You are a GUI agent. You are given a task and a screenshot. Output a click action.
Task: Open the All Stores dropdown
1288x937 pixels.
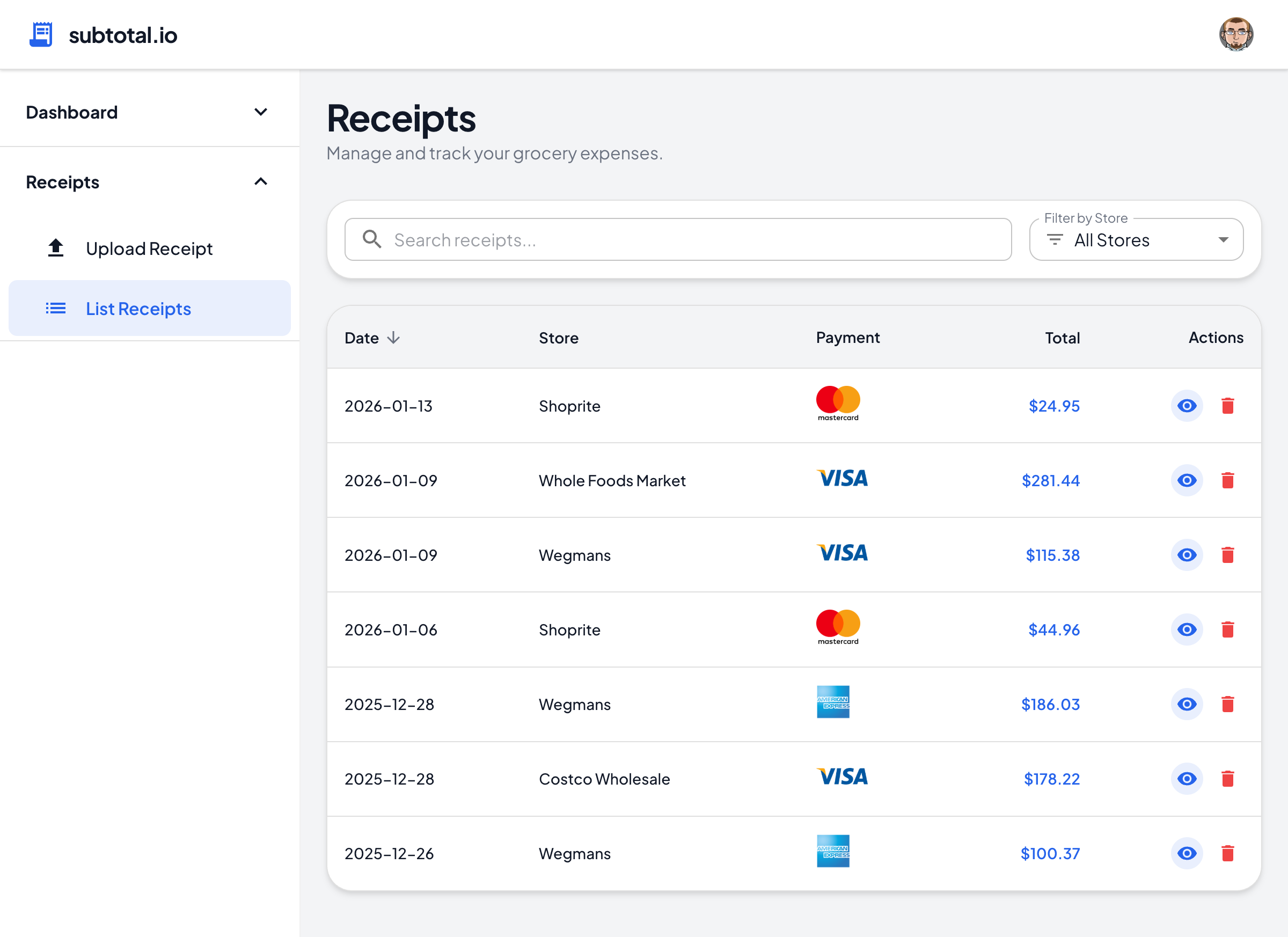(x=1136, y=240)
